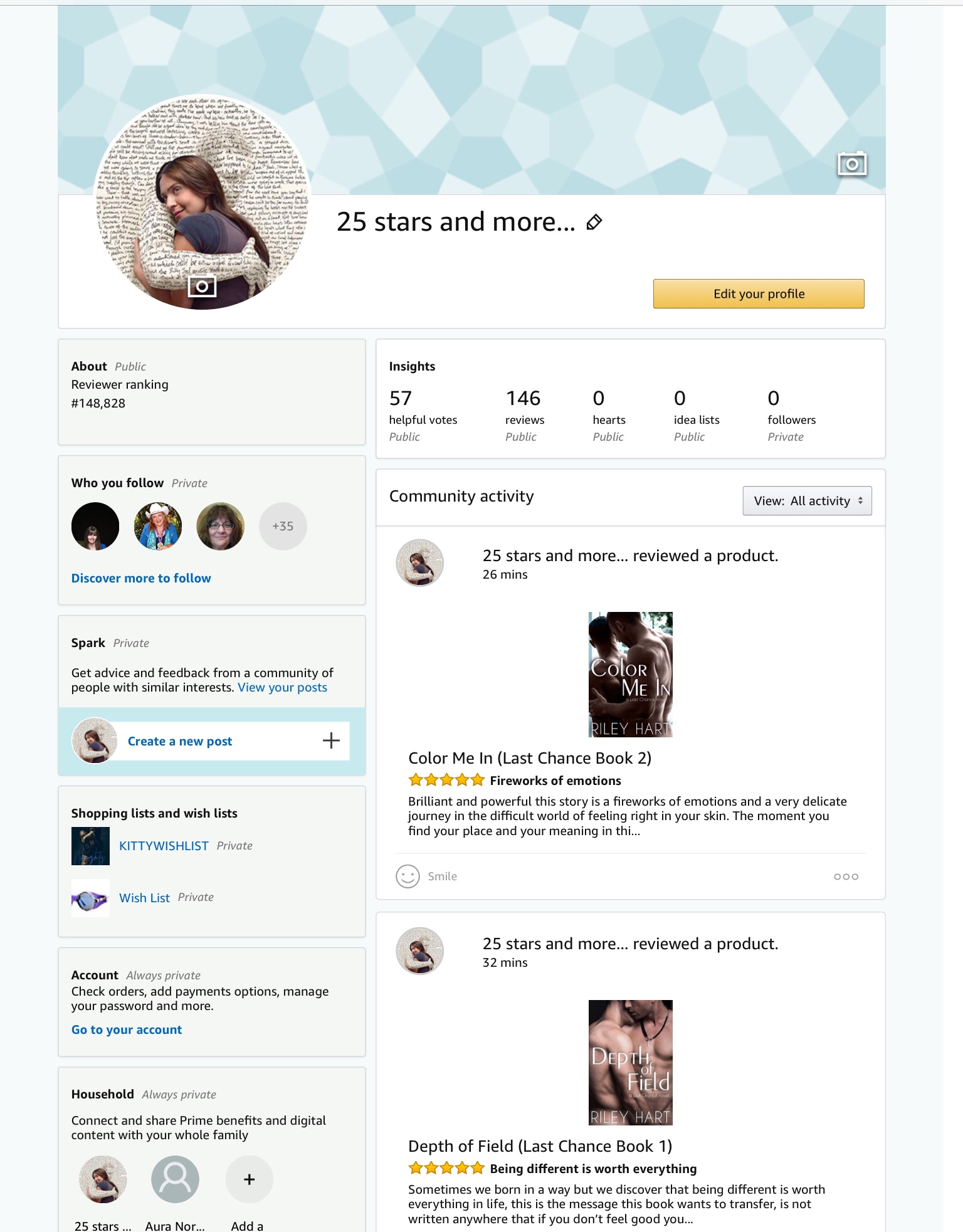Image resolution: width=963 pixels, height=1232 pixels.
Task: Open Depth of Field (Last Chance Book 1) title
Action: point(540,1146)
